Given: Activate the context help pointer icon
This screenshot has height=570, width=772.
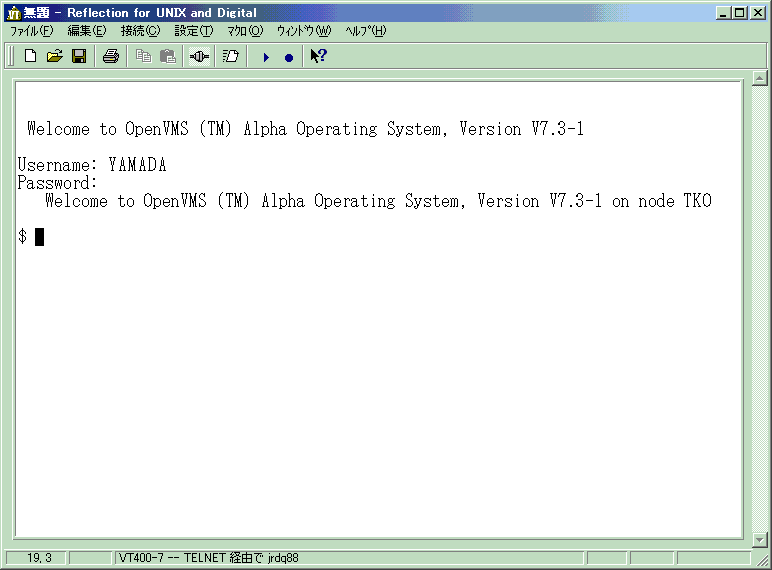Looking at the screenshot, I should pos(318,57).
